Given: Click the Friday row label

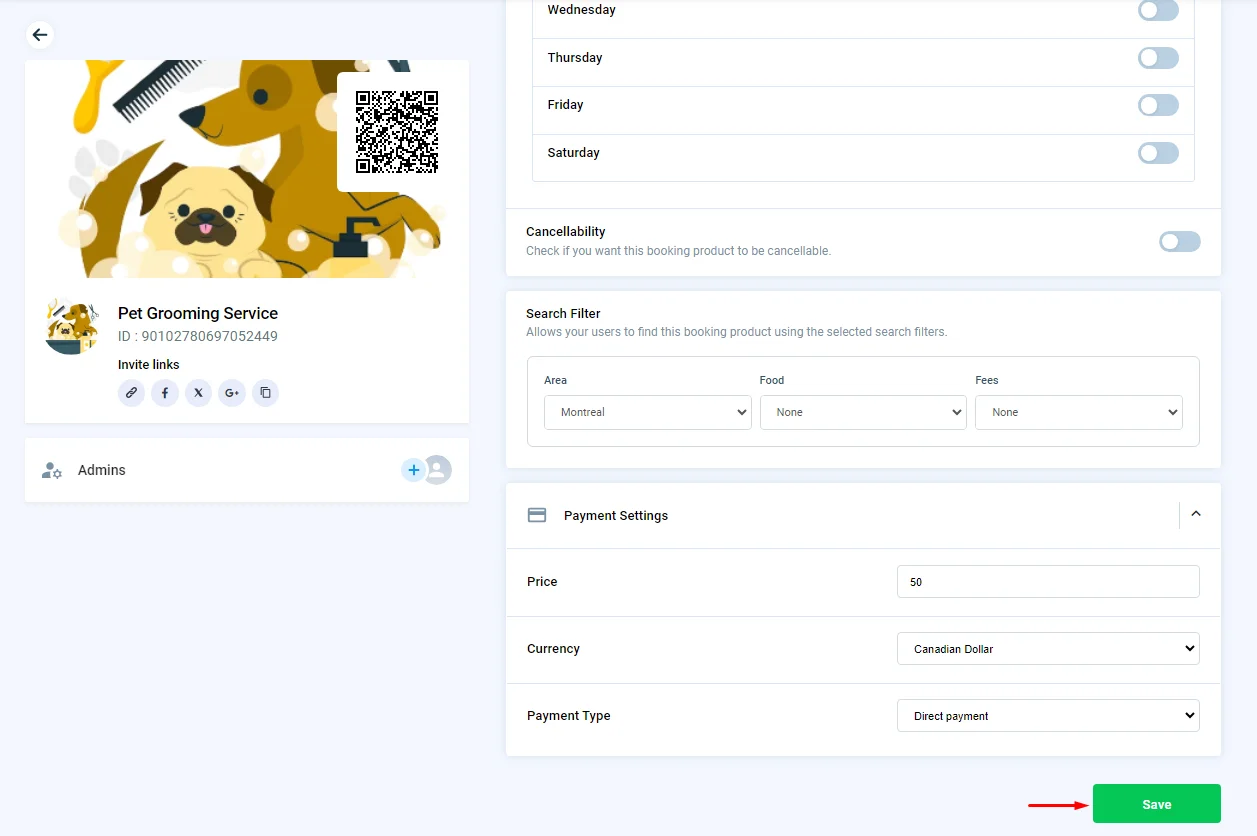Looking at the screenshot, I should (x=565, y=105).
